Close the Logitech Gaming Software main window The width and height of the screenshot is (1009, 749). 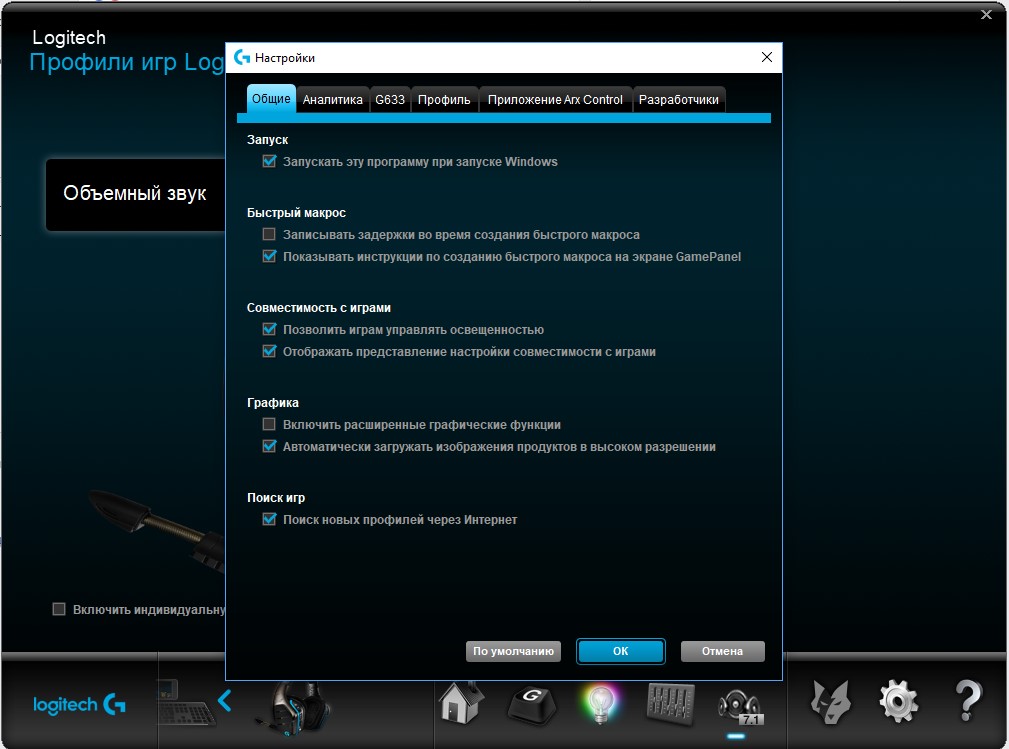[986, 14]
